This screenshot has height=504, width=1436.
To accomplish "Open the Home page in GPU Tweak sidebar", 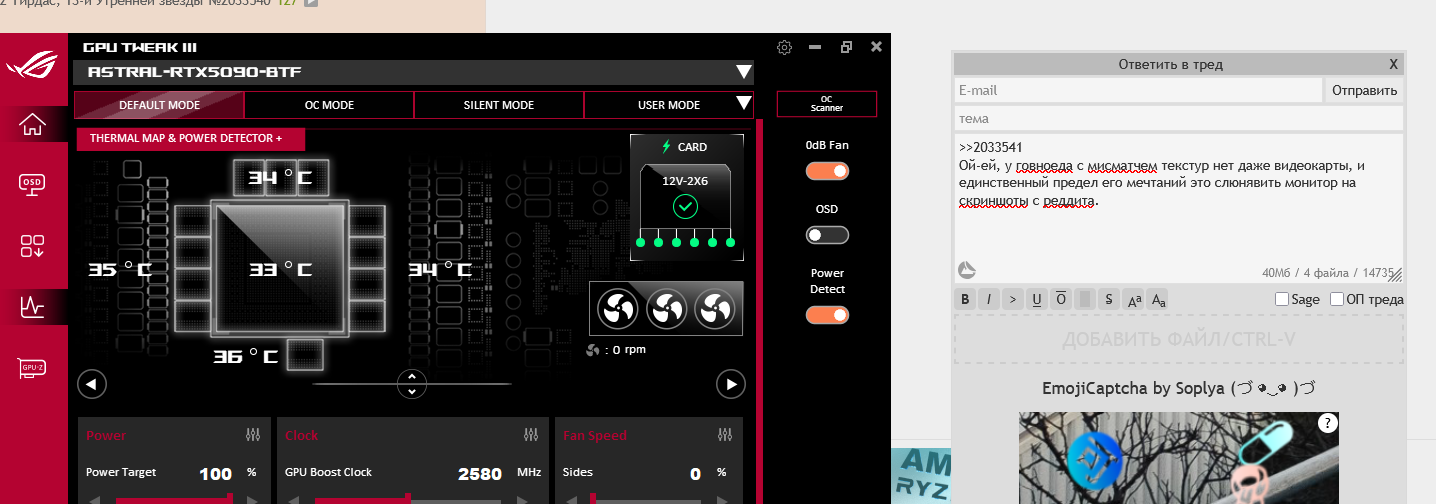I will pyautogui.click(x=33, y=124).
